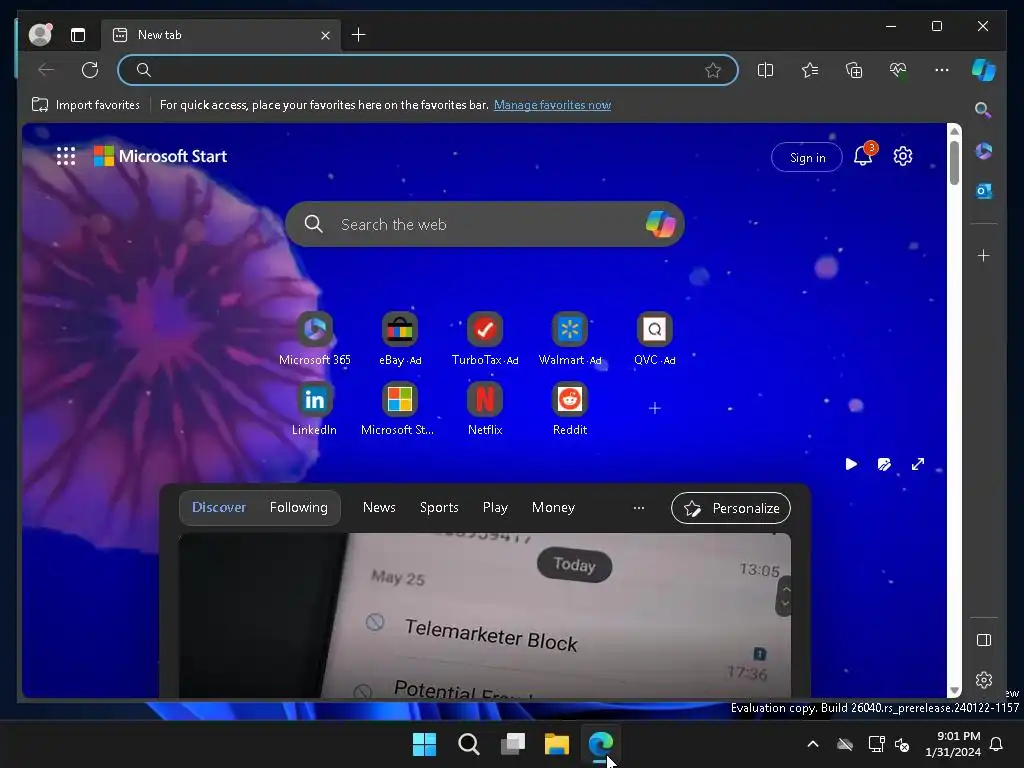
Task: Close the New tab tab
Action: (325, 35)
